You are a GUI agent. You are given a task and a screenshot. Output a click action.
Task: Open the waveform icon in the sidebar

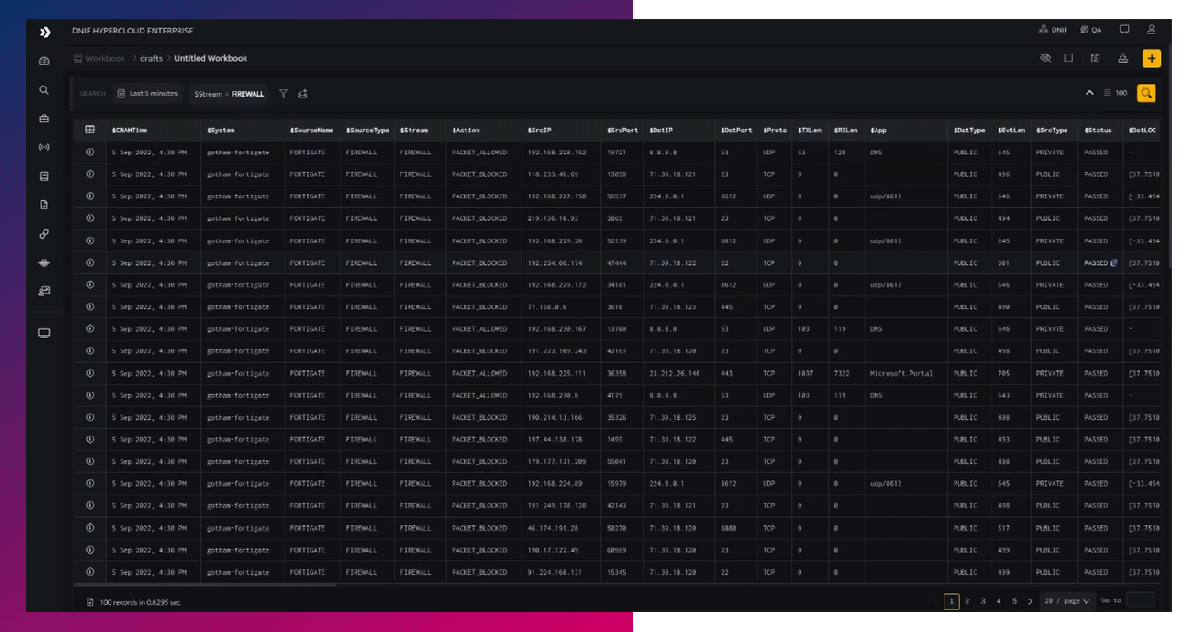(x=44, y=262)
